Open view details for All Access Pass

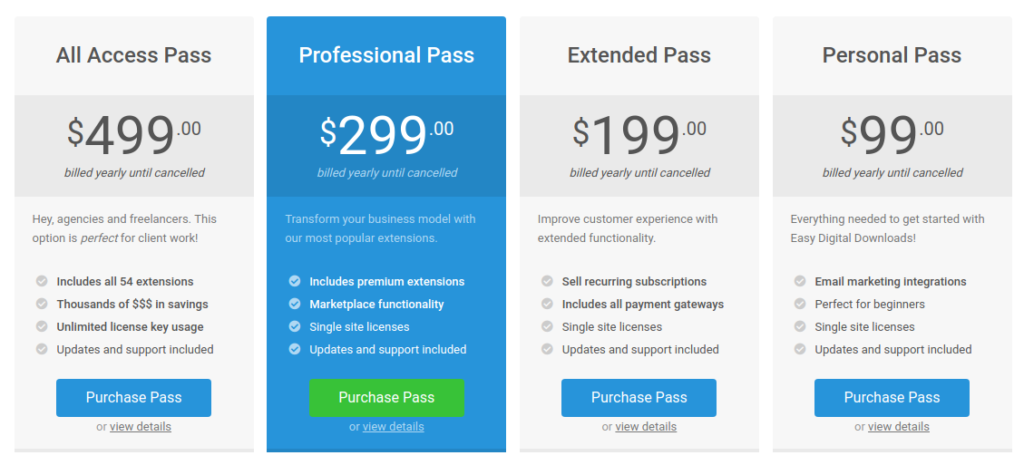[140, 427]
